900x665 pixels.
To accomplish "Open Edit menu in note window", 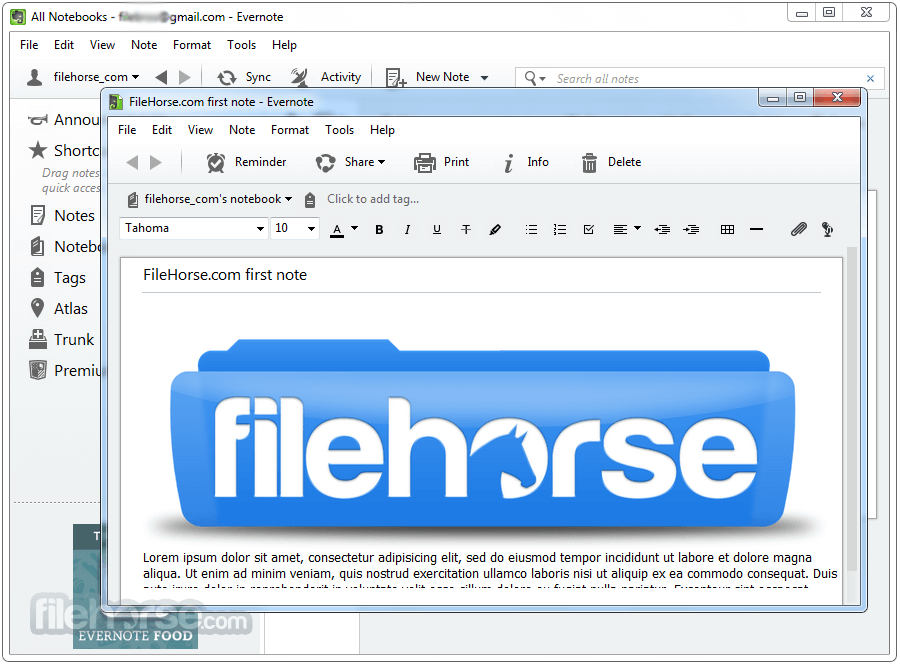I will [162, 130].
